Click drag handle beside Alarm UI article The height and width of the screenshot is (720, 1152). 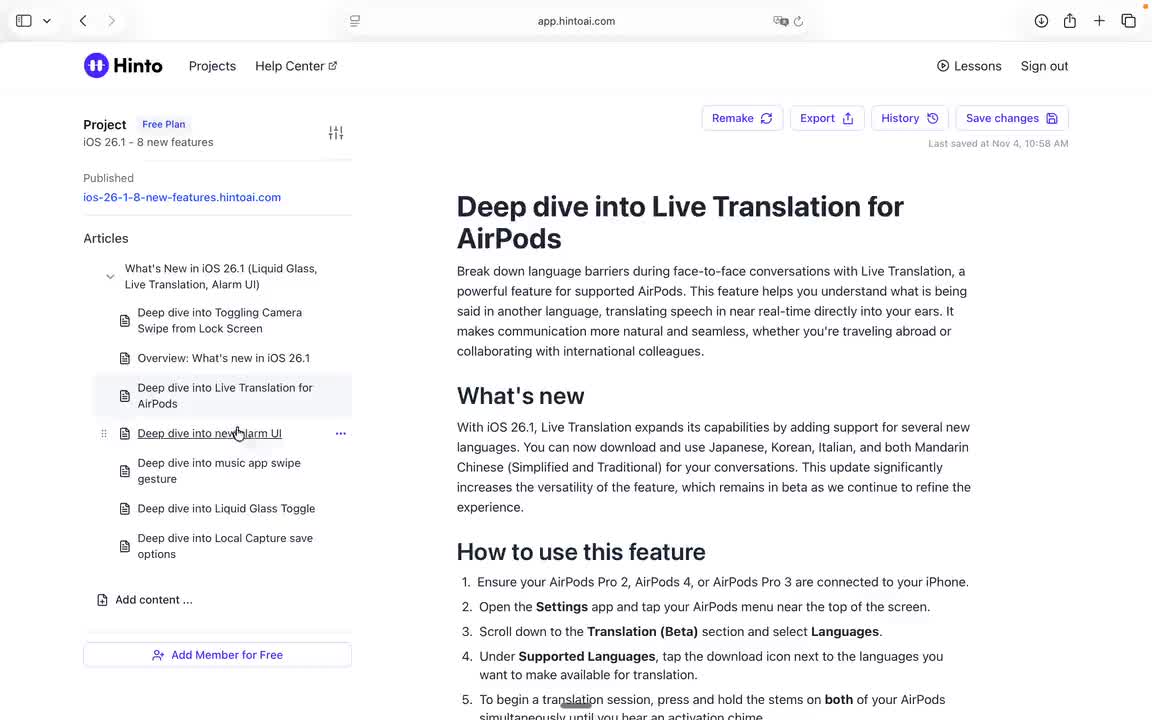point(104,434)
